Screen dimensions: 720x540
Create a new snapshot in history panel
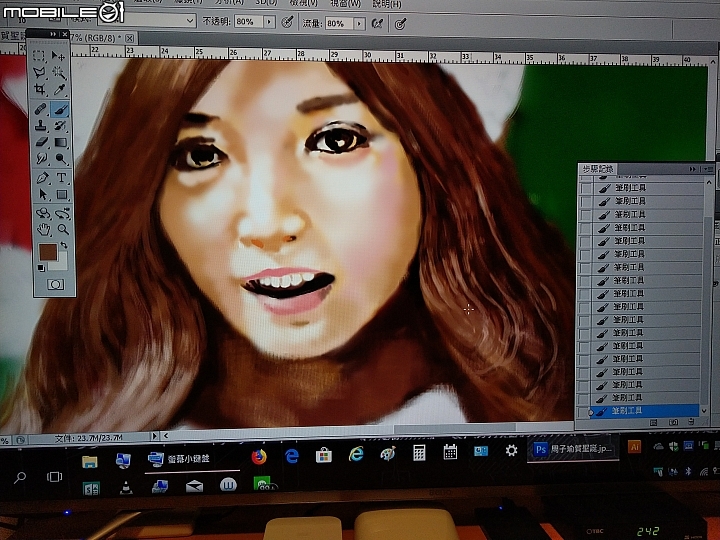point(674,422)
